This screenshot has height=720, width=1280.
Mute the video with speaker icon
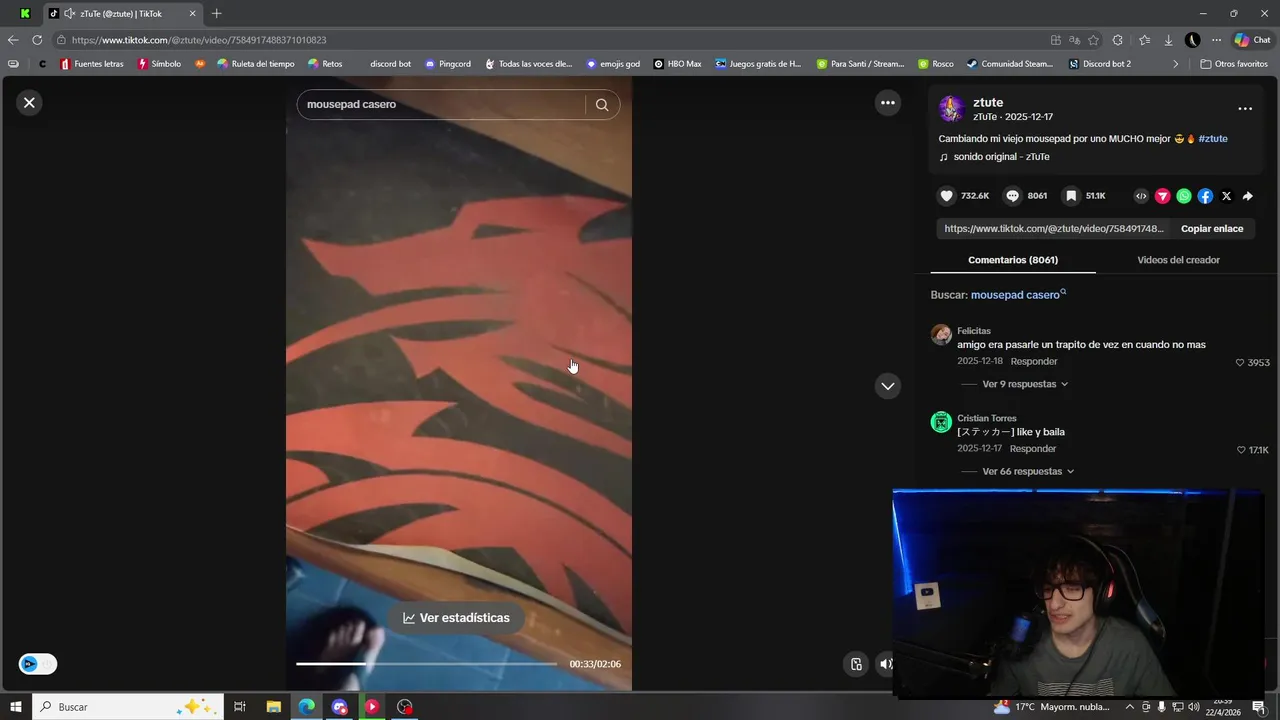885,664
